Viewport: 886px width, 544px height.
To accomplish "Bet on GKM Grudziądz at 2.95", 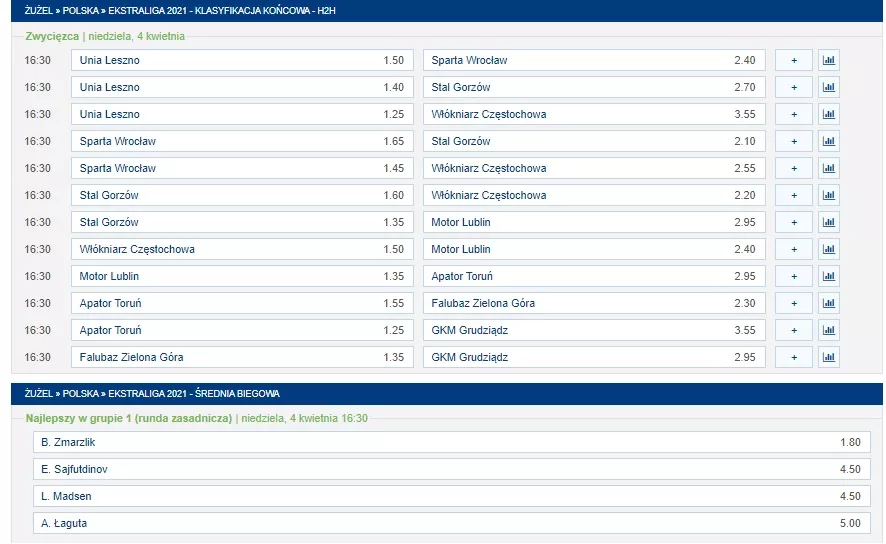I will [594, 357].
